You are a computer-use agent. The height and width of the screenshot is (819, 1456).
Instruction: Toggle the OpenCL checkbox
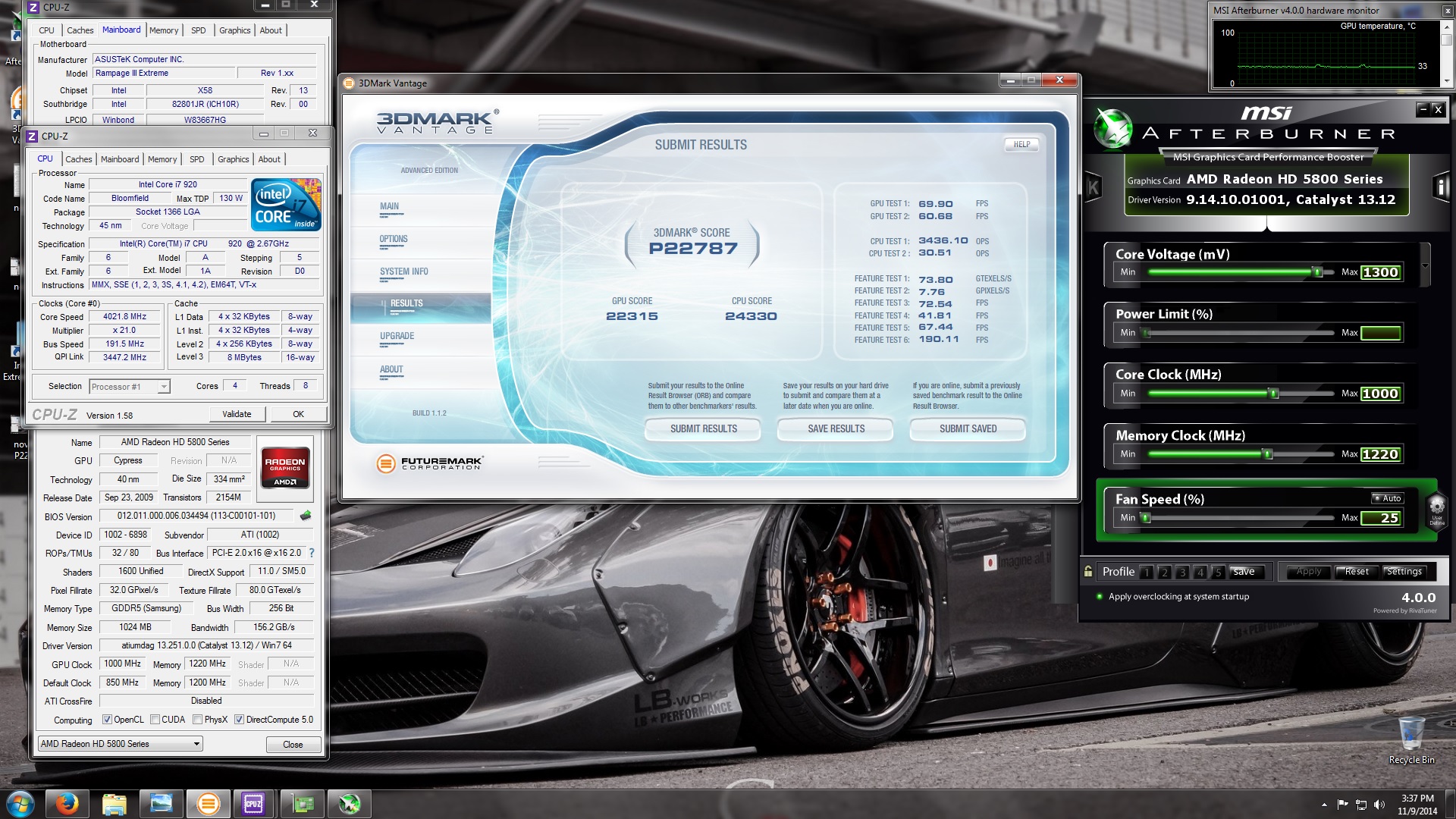[107, 720]
